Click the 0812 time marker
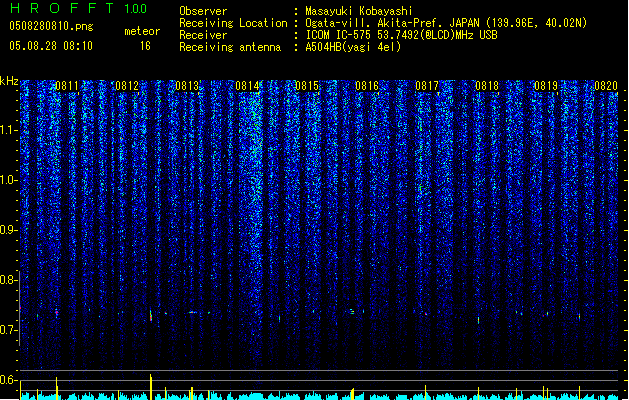The height and width of the screenshot is (400, 629). [127, 86]
